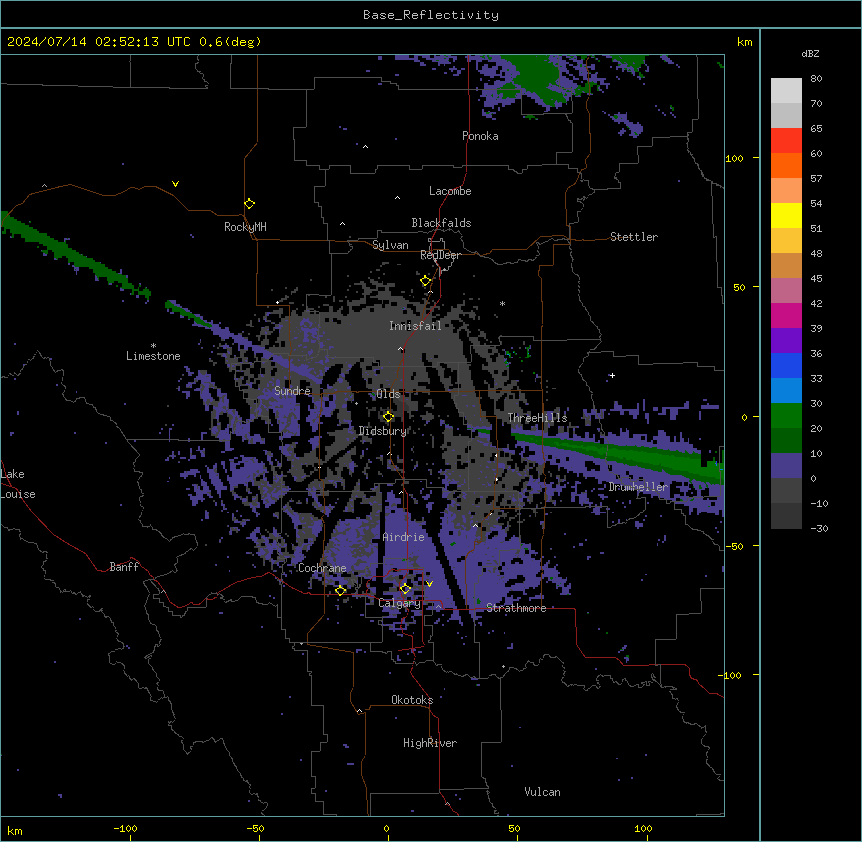
Task: Click the dBZ legend heading
Action: 810,53
